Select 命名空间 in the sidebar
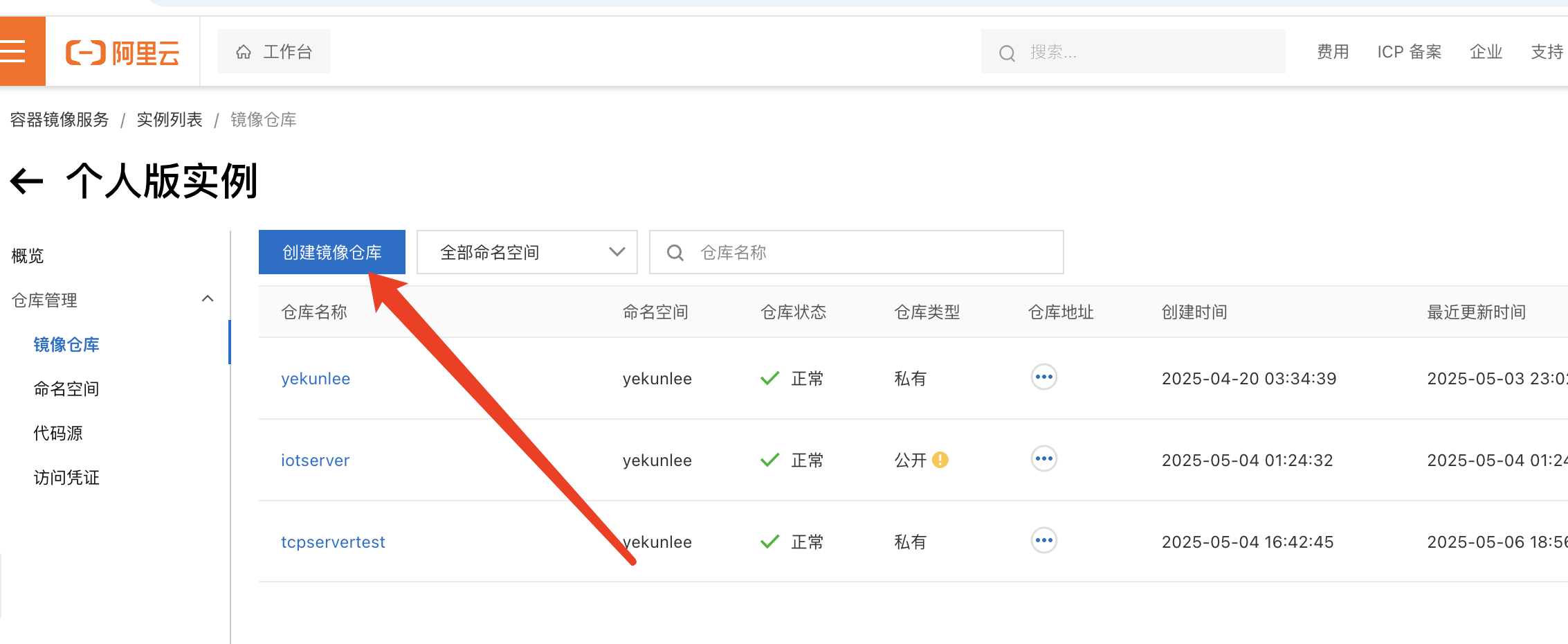 pyautogui.click(x=66, y=389)
